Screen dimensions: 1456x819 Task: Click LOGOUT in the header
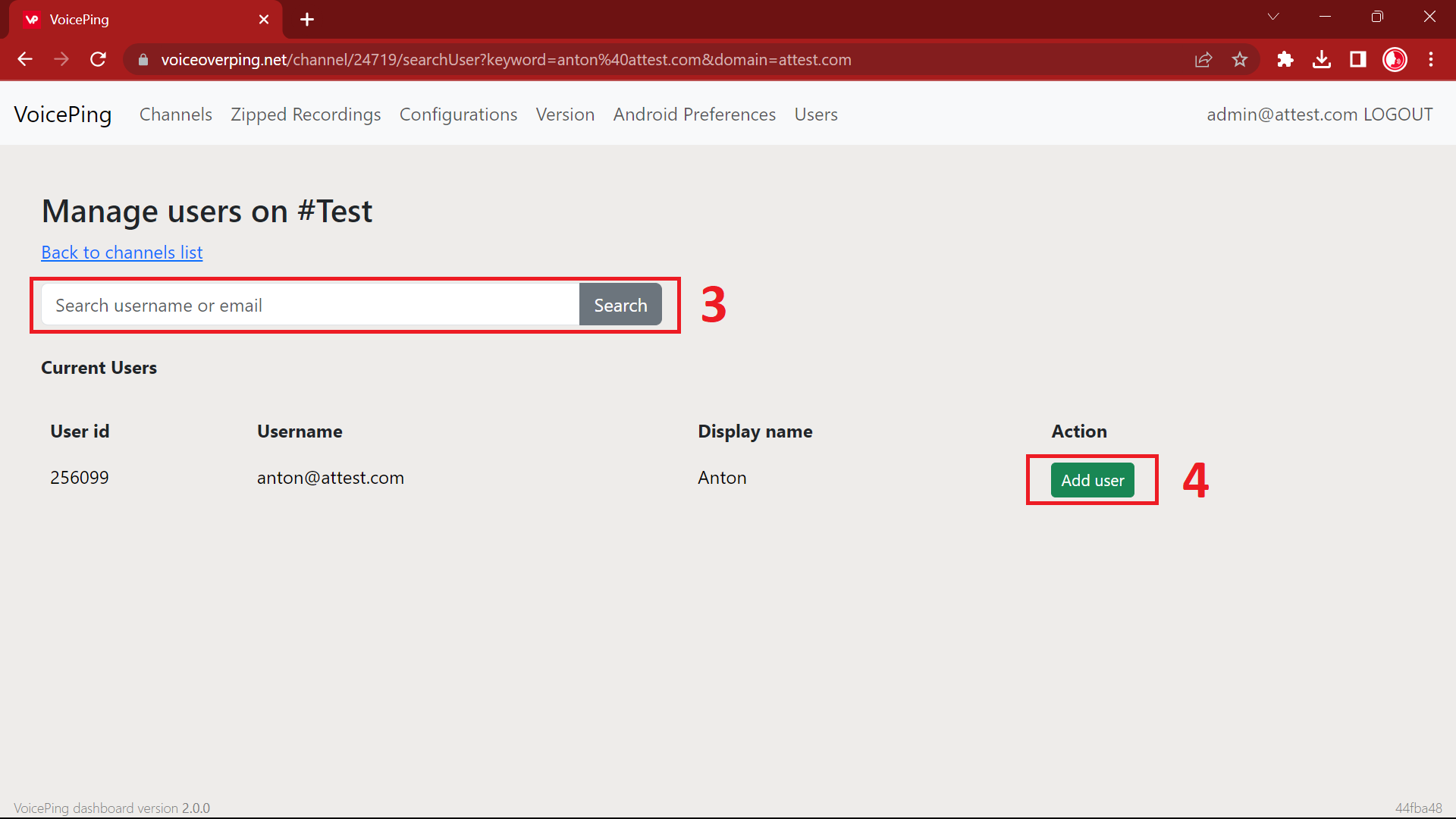[x=1398, y=115]
